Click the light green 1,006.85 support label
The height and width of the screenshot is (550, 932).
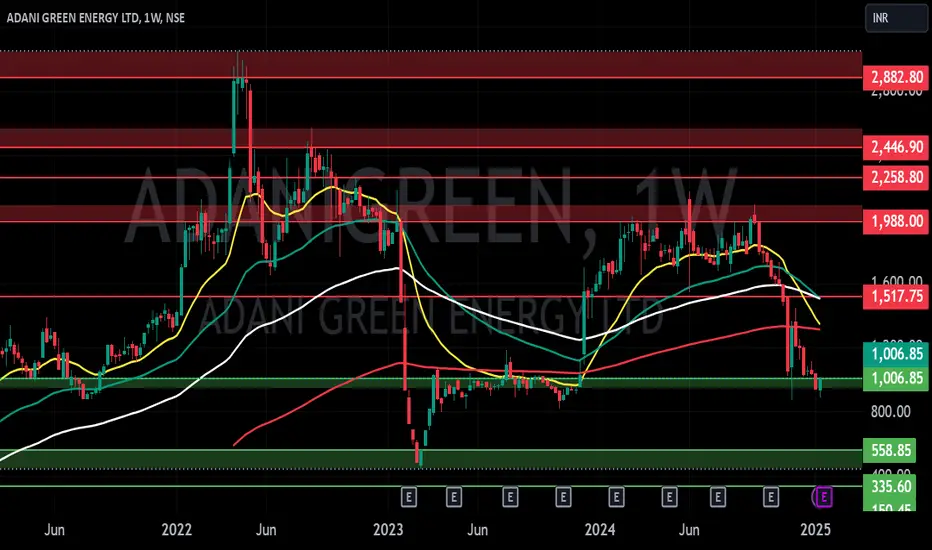pos(896,378)
